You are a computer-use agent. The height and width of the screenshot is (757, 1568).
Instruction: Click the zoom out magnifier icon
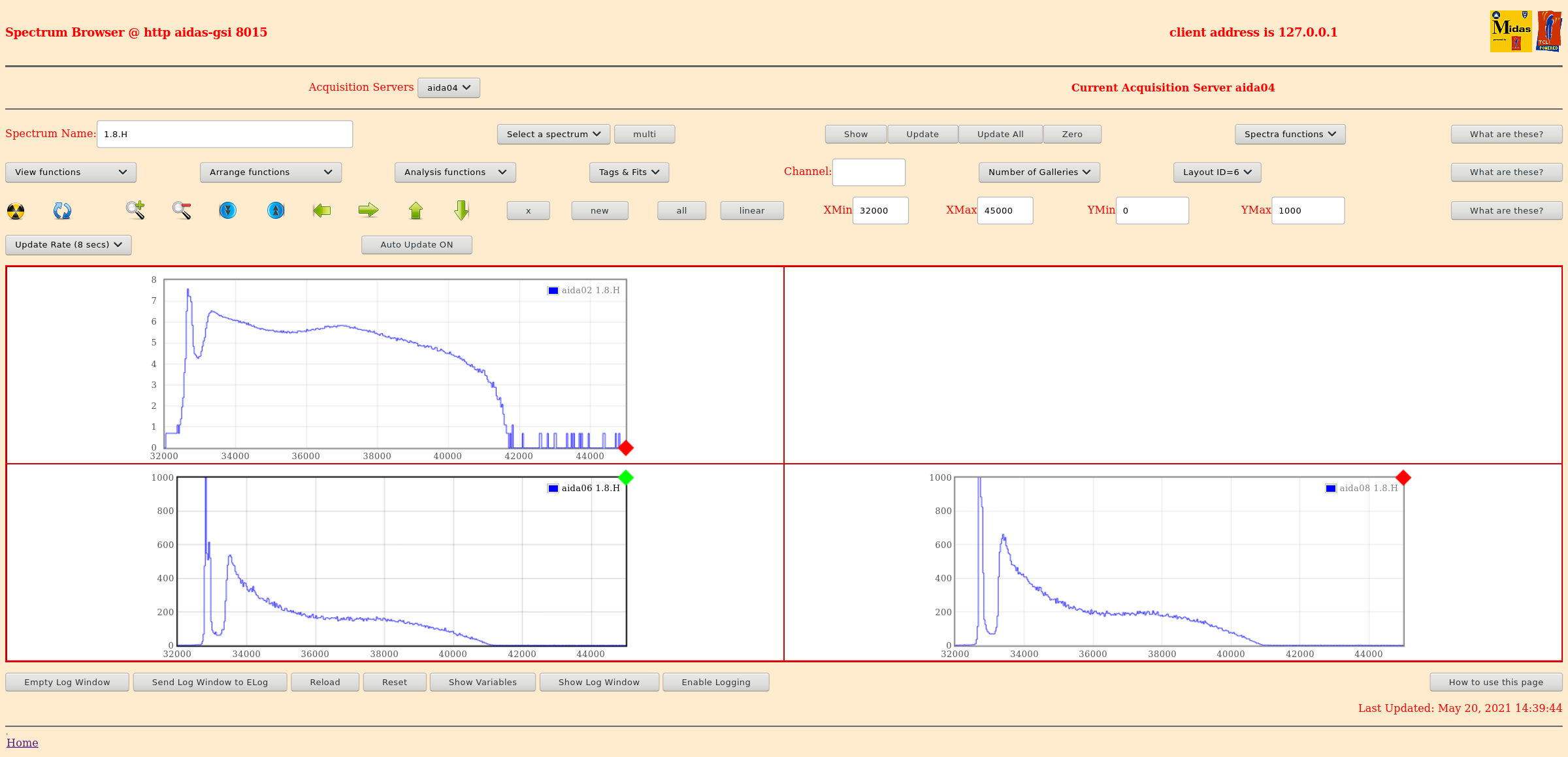coord(182,210)
